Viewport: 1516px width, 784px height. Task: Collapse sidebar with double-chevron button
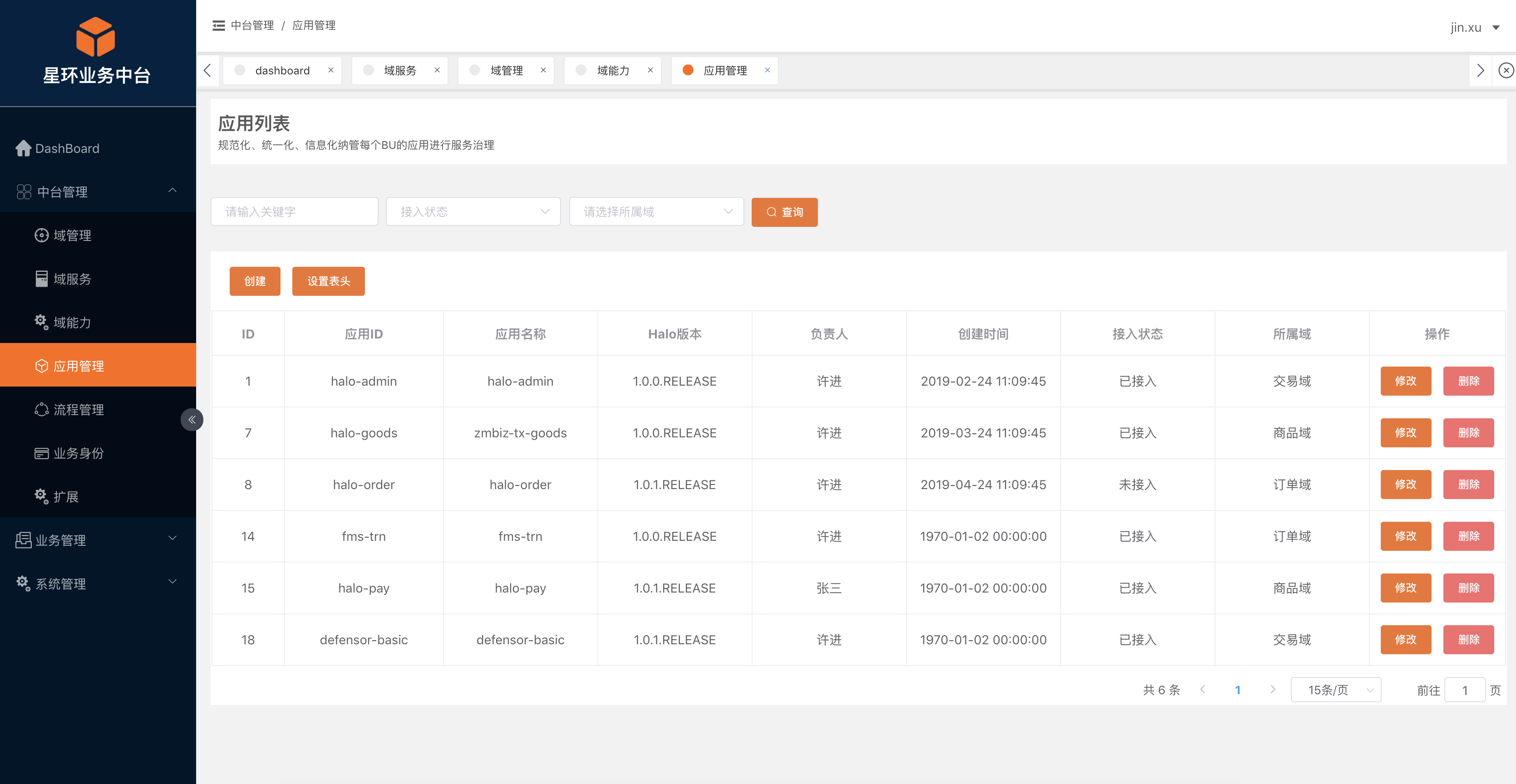(x=192, y=419)
